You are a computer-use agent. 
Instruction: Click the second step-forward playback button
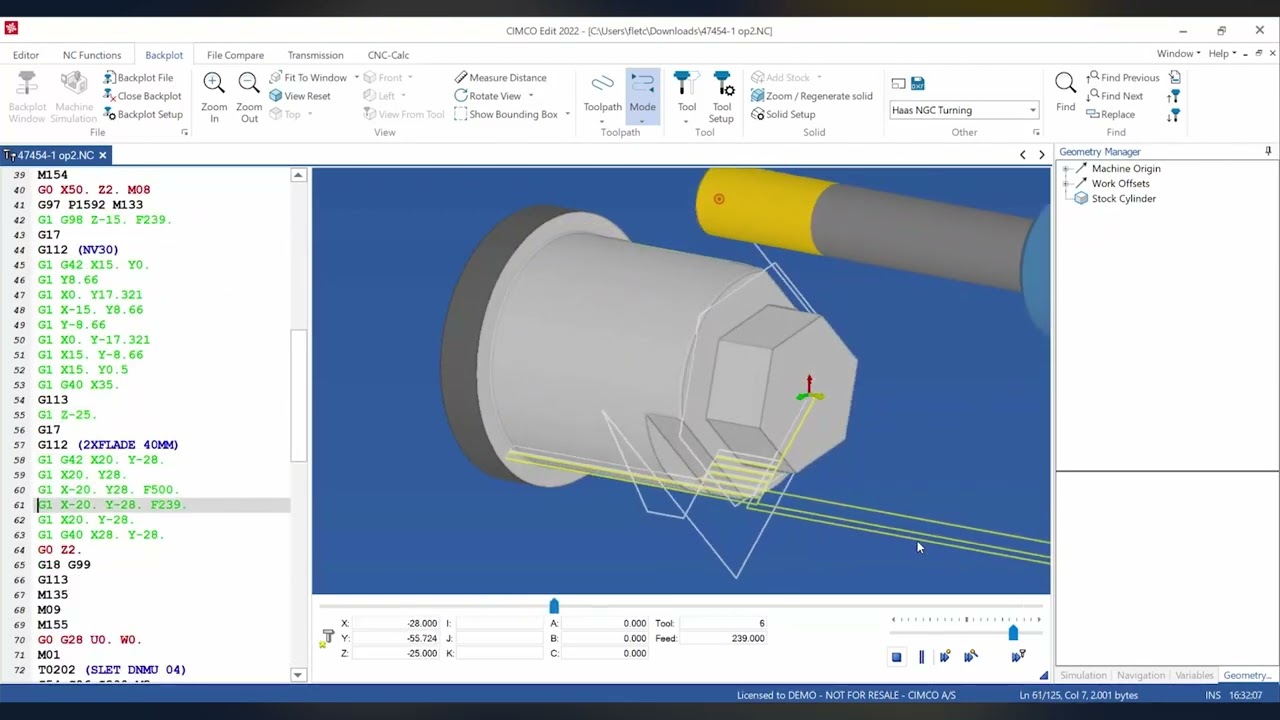pos(970,657)
